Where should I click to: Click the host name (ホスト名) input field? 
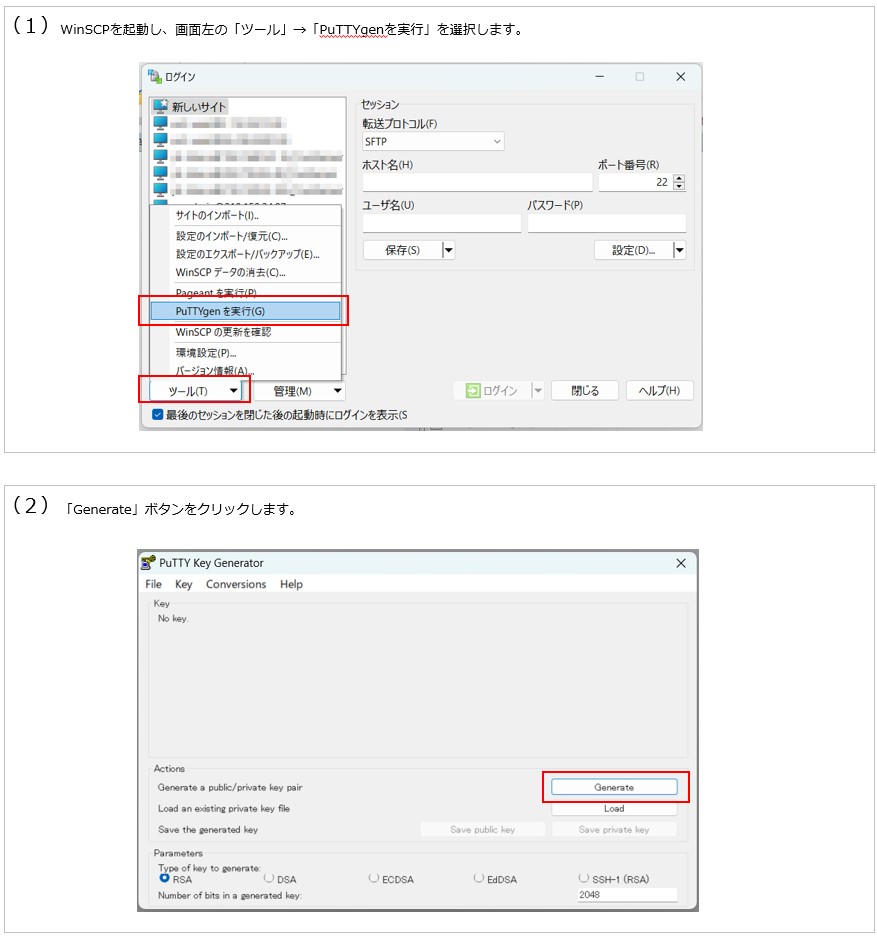click(477, 182)
